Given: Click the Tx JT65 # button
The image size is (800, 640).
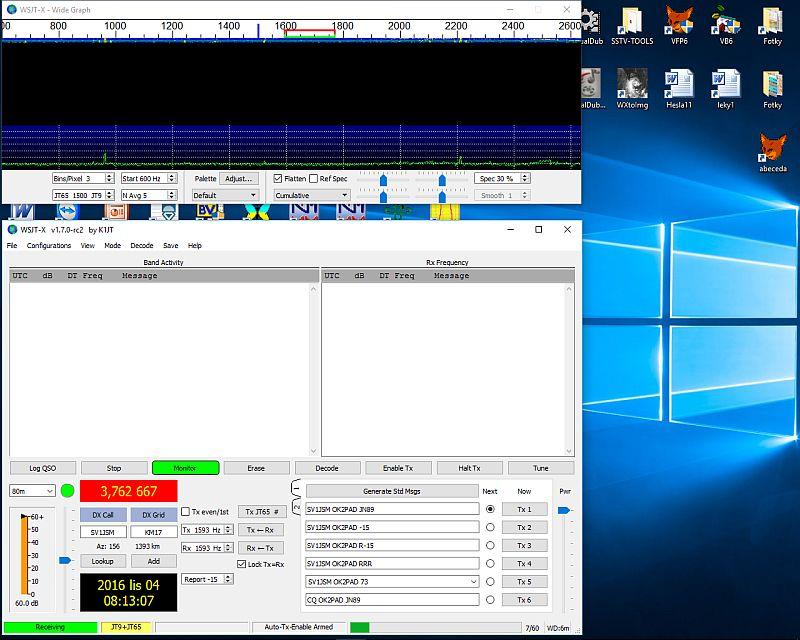Looking at the screenshot, I should pos(262,511).
